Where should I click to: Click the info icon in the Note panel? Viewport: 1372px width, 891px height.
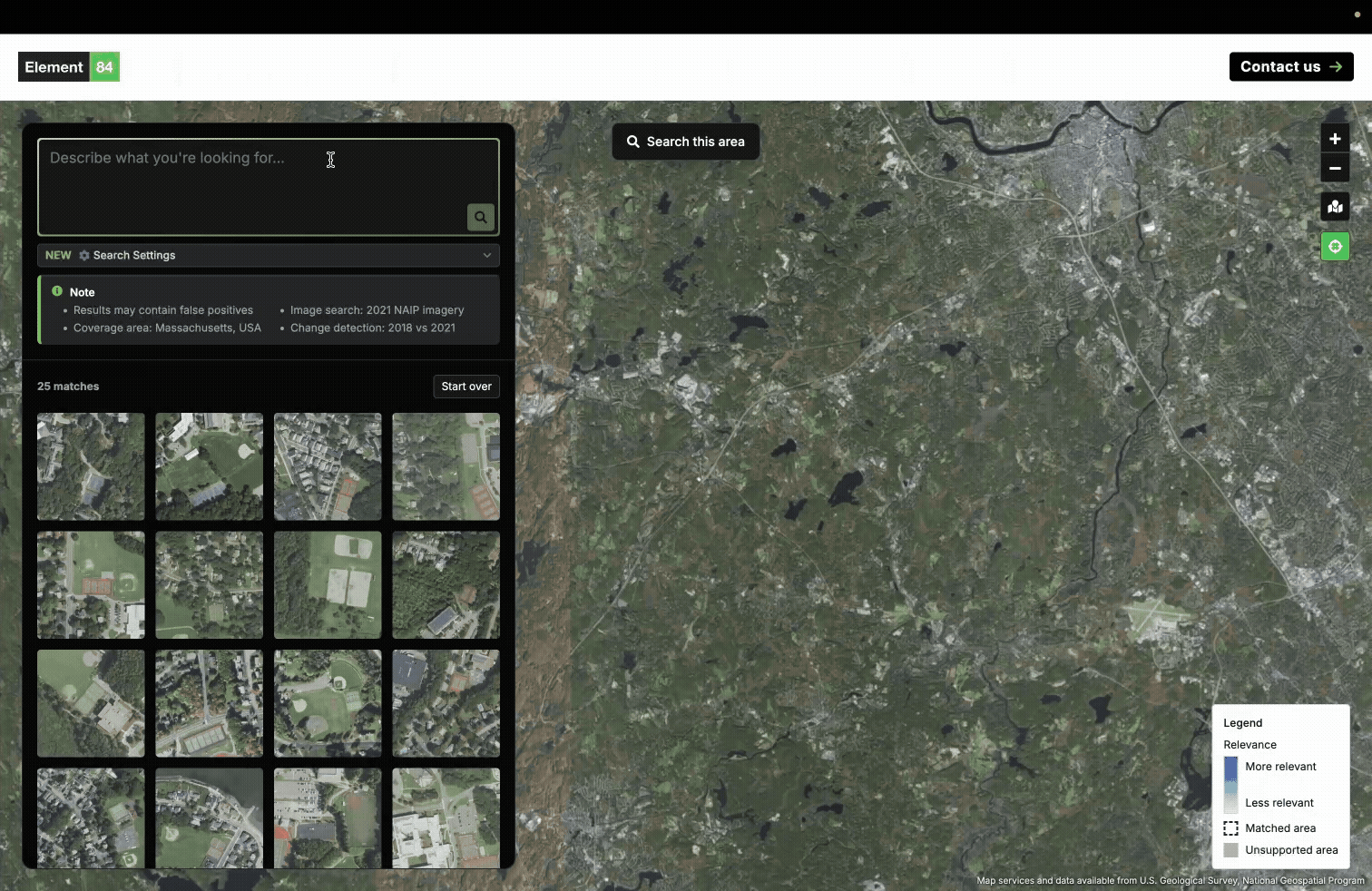point(57,291)
